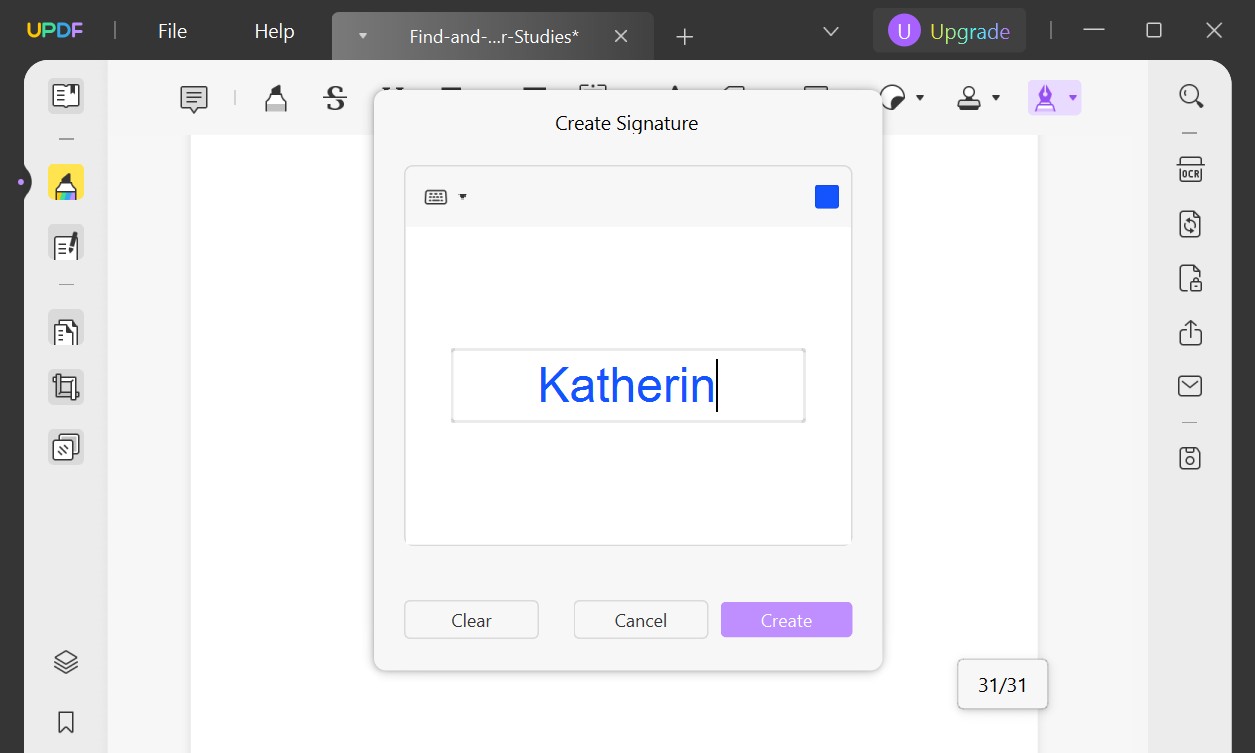Open the keyboard input type dropdown
Image resolution: width=1255 pixels, height=753 pixels.
point(462,196)
